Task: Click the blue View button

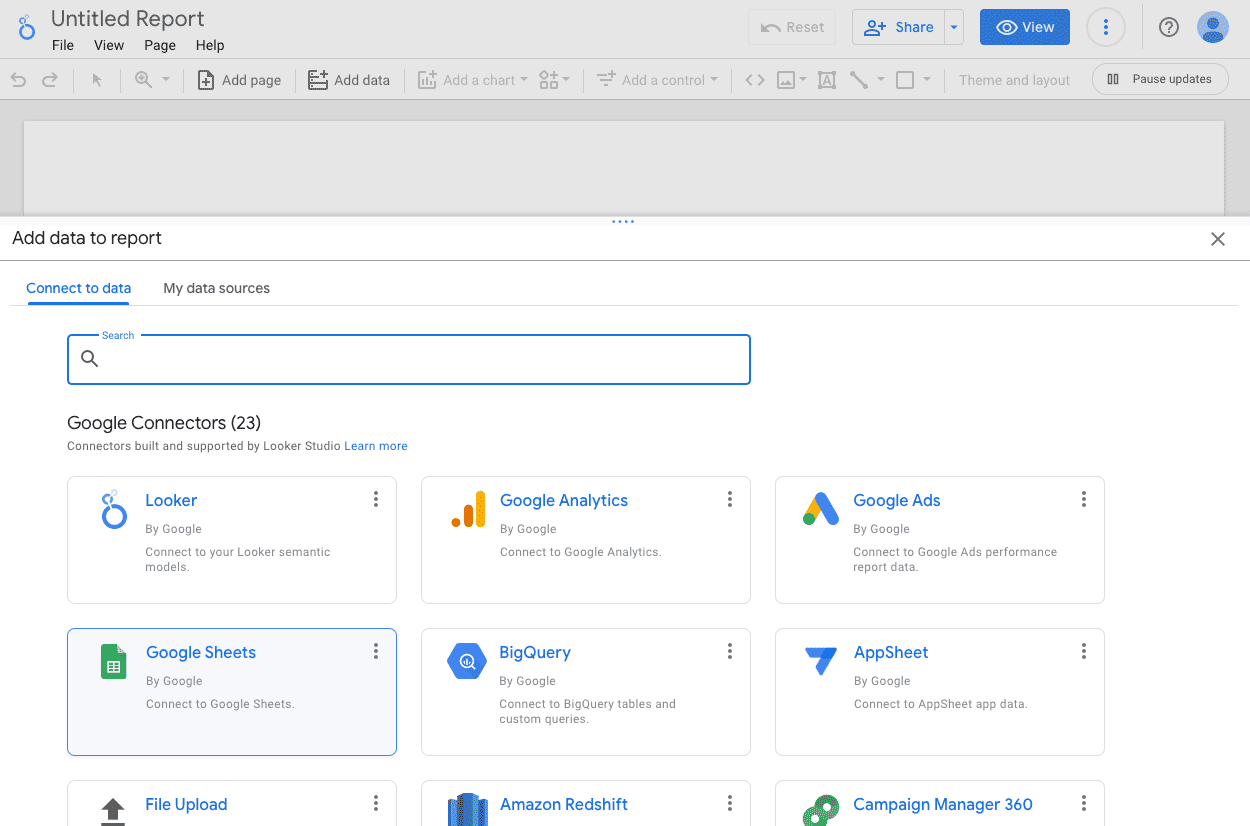Action: [1025, 27]
